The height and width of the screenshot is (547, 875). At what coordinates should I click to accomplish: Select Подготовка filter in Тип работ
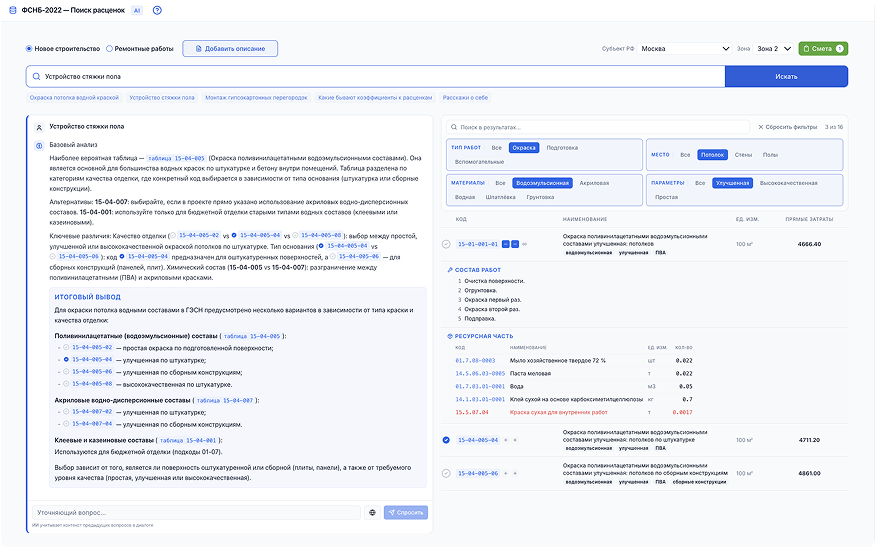pyautogui.click(x=562, y=148)
